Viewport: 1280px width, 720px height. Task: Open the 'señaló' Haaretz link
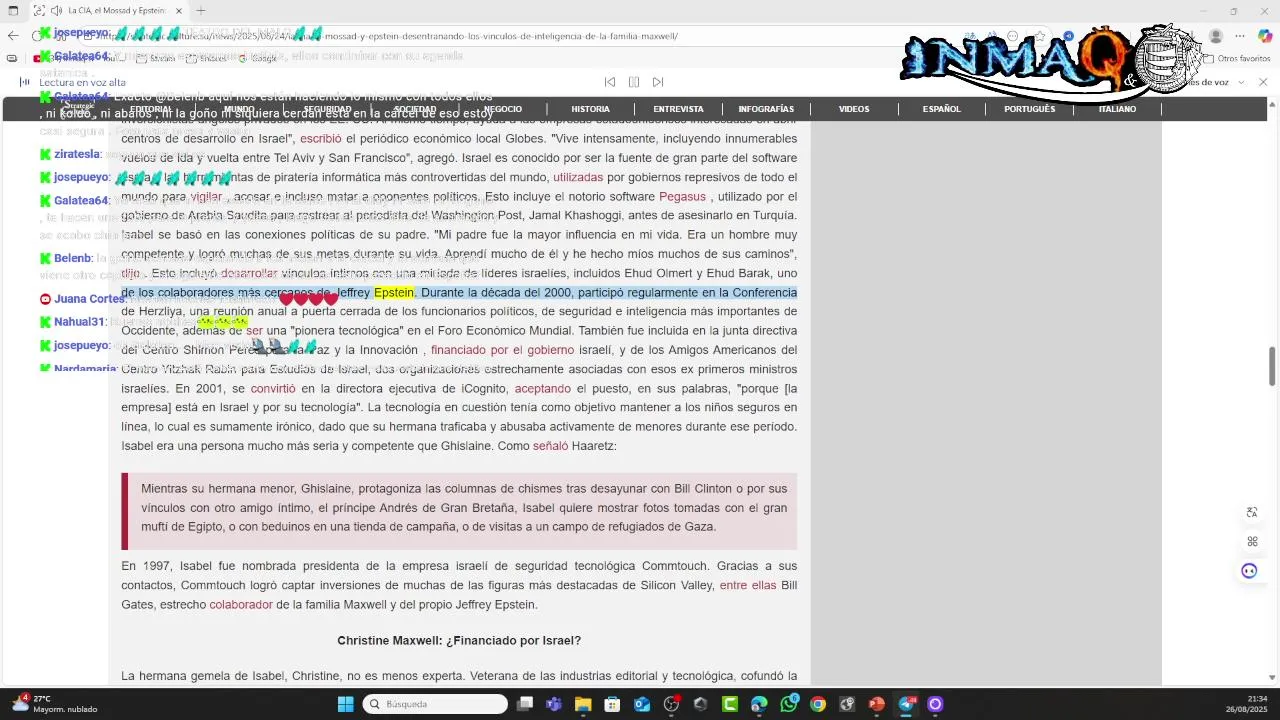[x=550, y=446]
